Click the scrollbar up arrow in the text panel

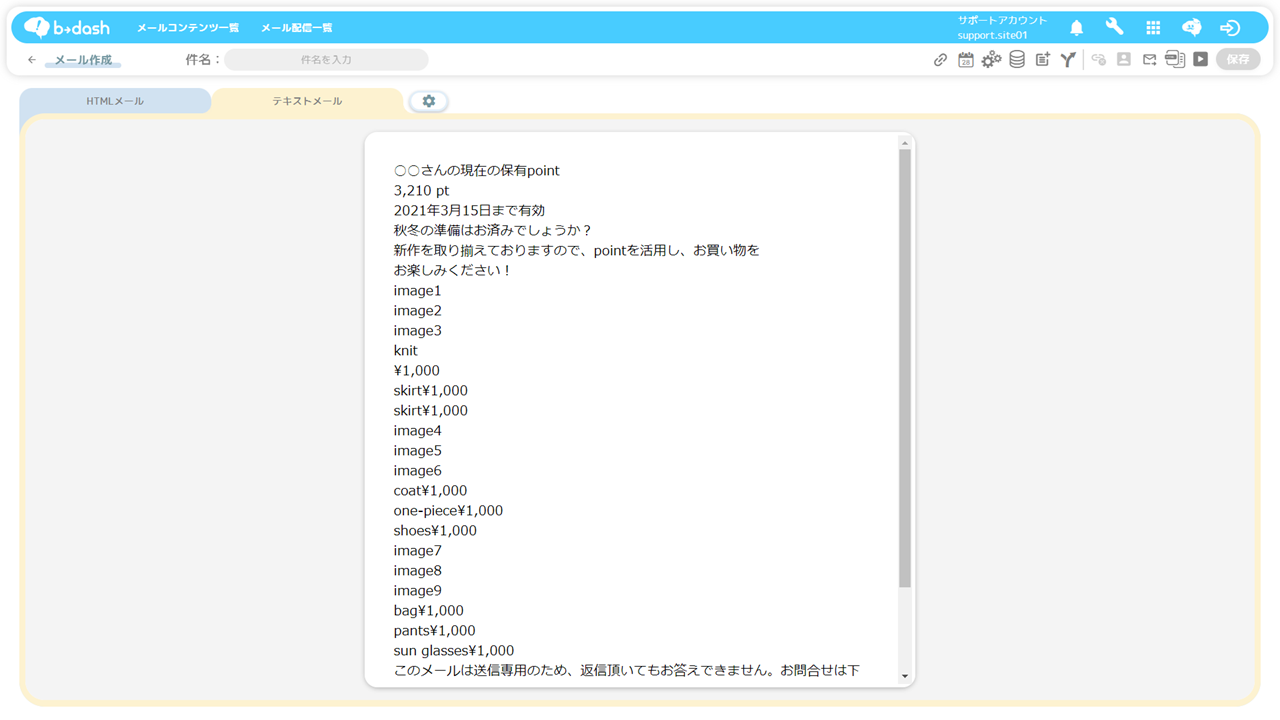tap(904, 143)
